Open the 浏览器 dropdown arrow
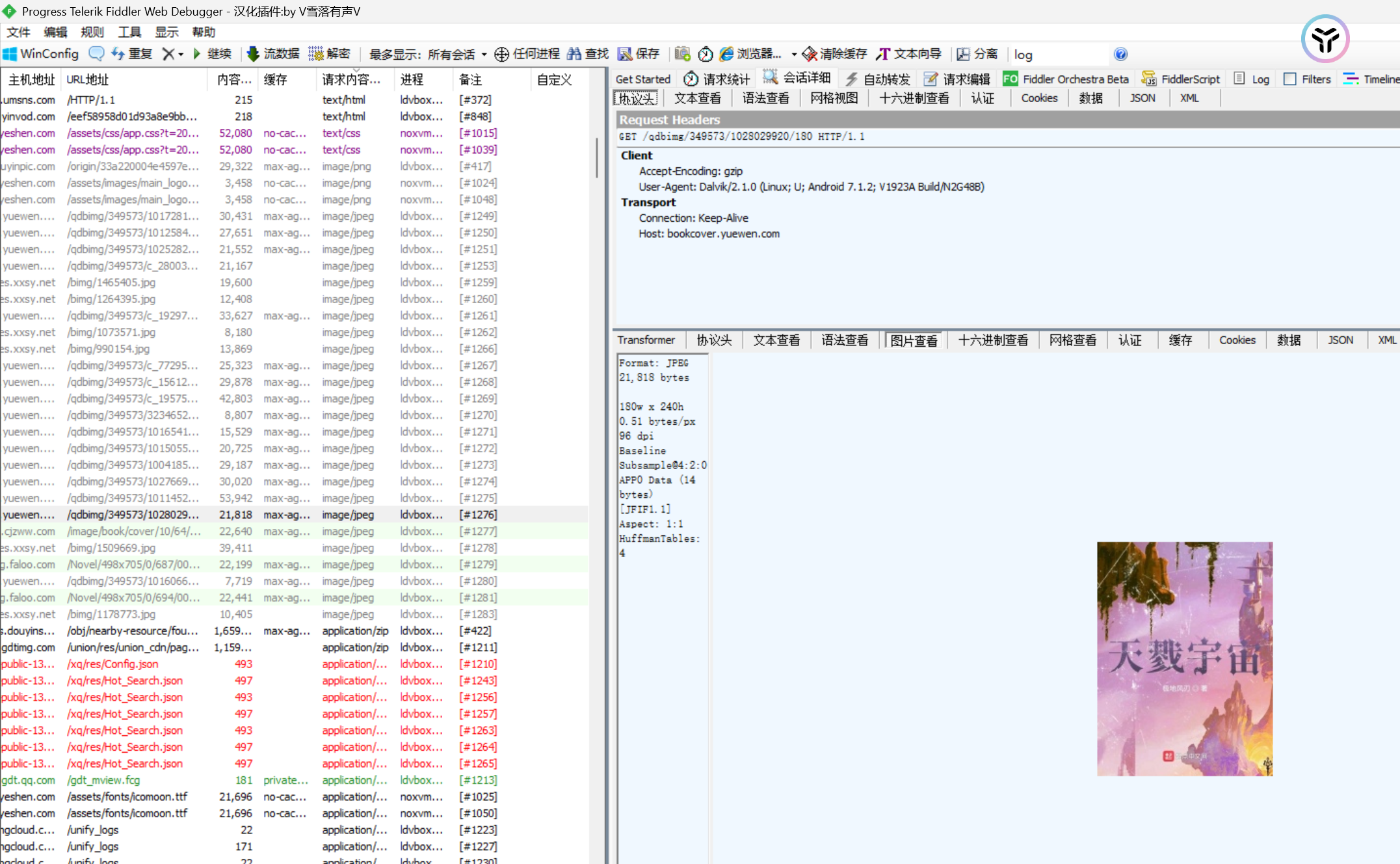 pos(794,54)
